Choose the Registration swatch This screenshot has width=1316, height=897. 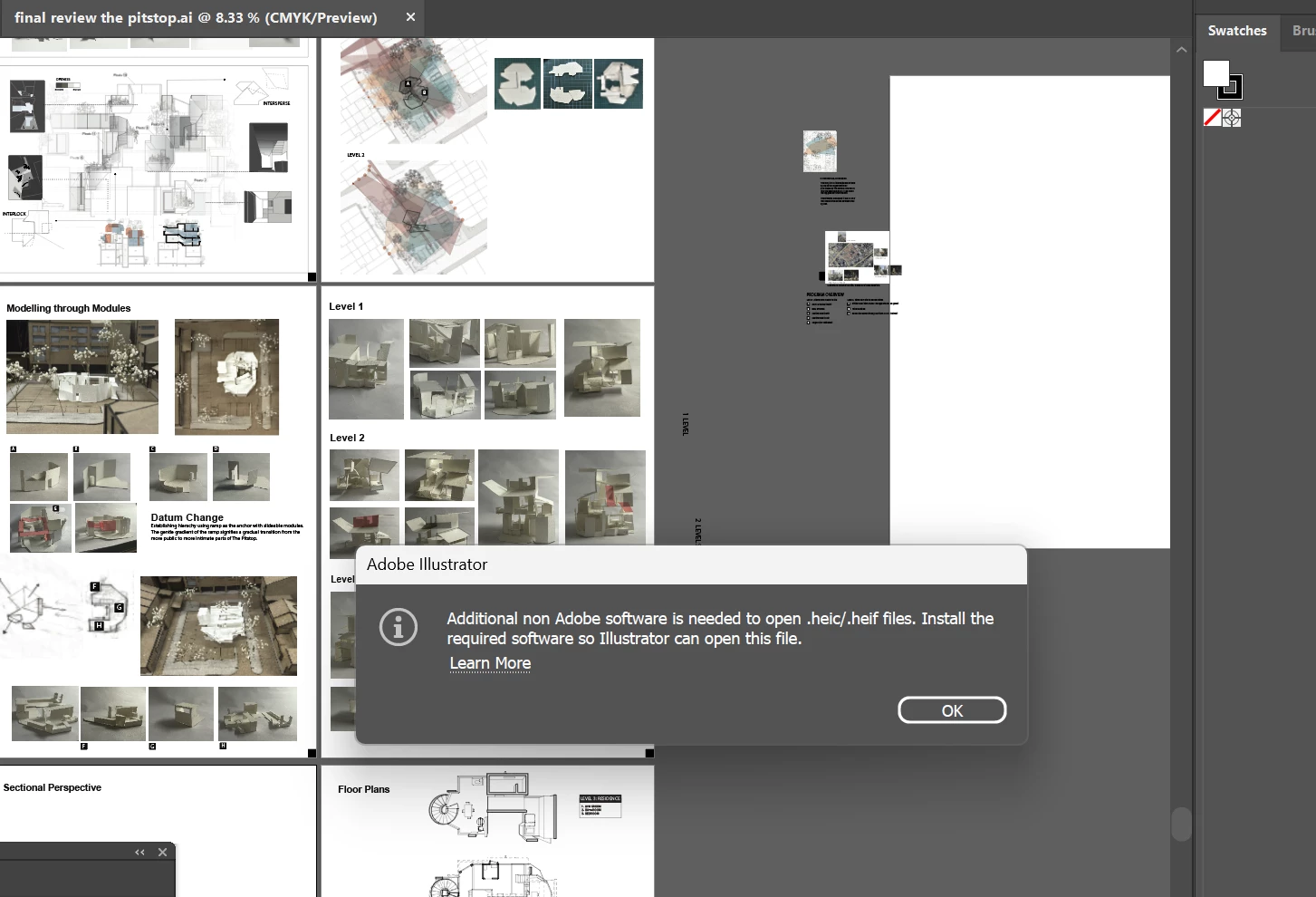(x=1232, y=118)
